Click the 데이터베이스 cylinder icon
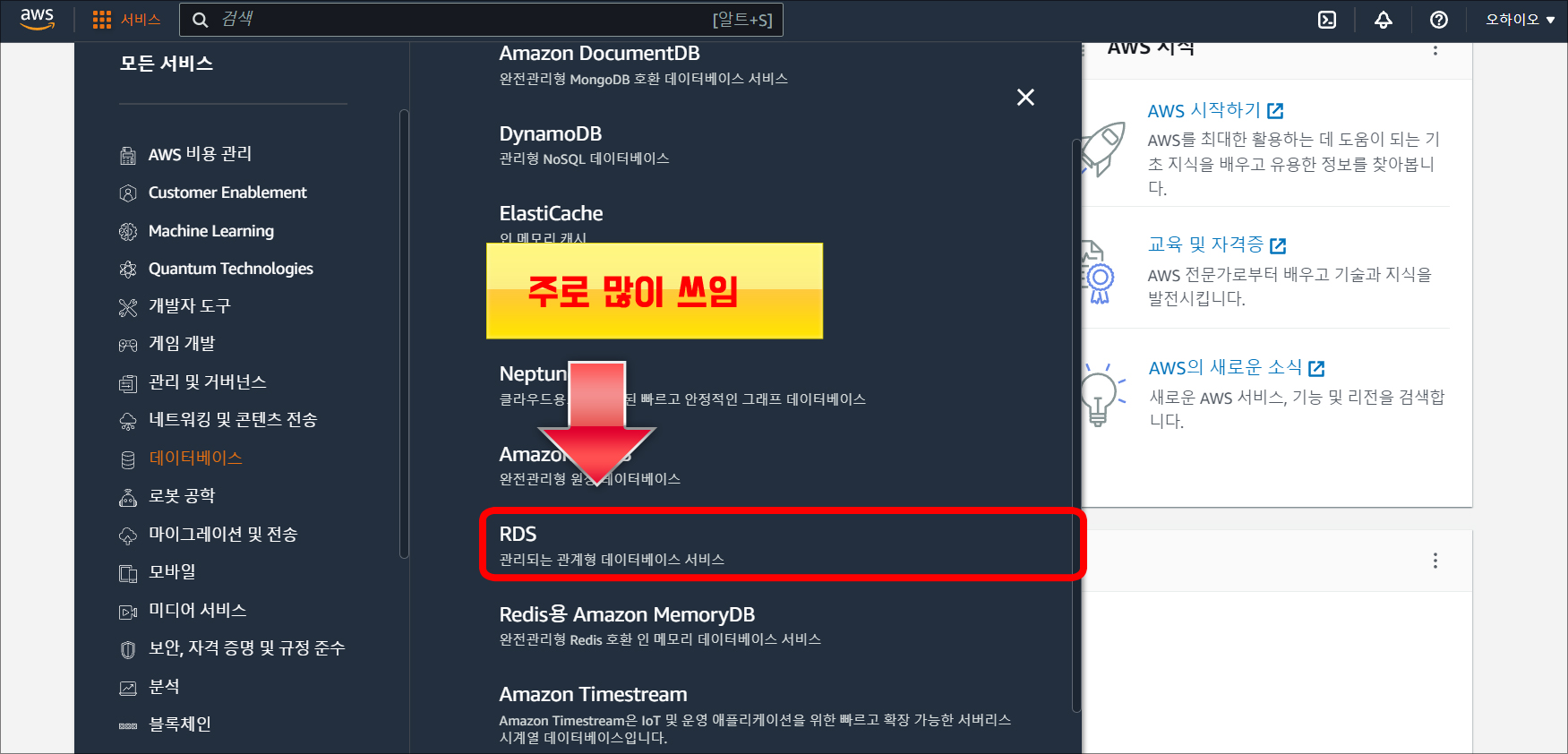This screenshot has width=1568, height=754. click(128, 460)
